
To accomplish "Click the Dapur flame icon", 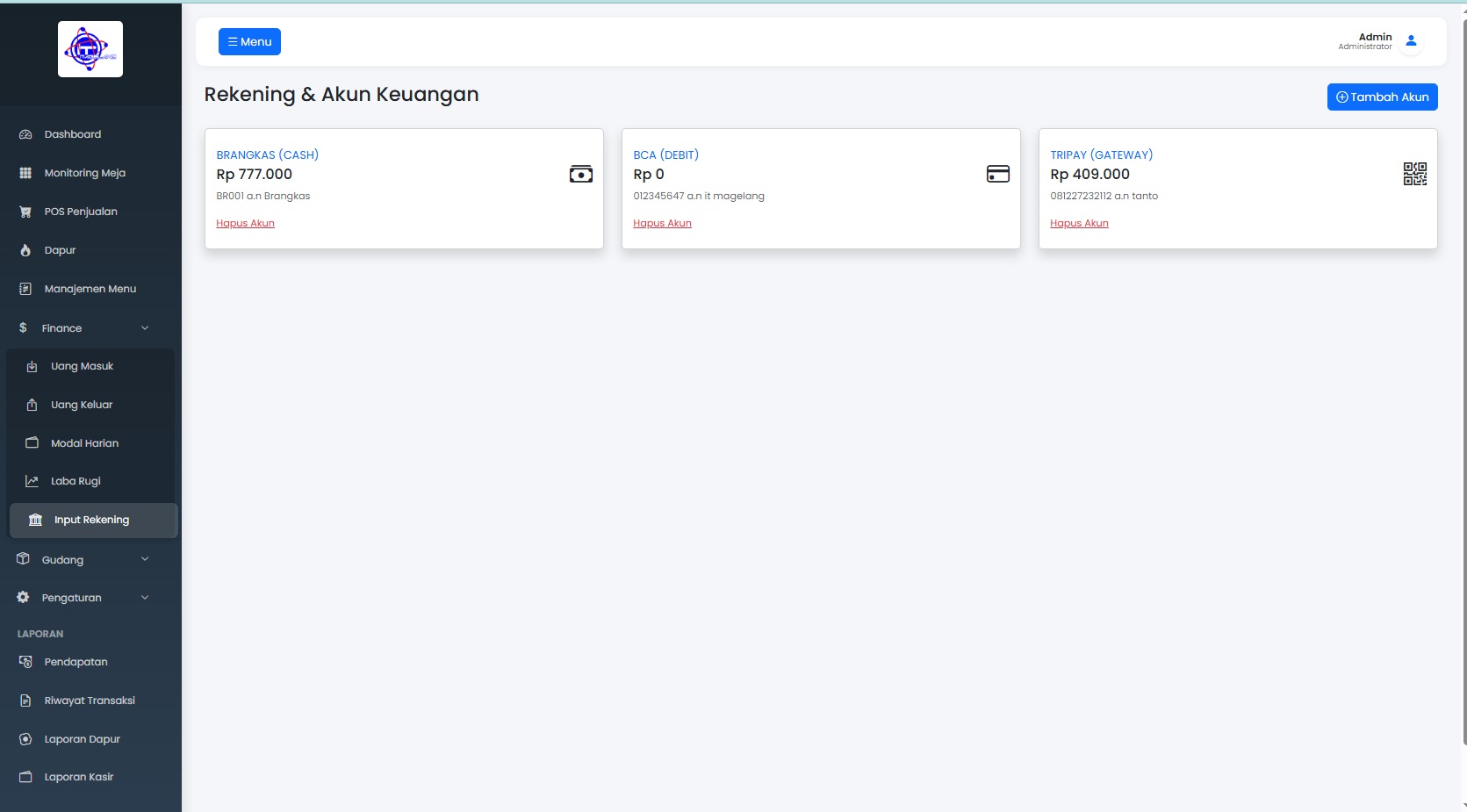I will click(25, 250).
